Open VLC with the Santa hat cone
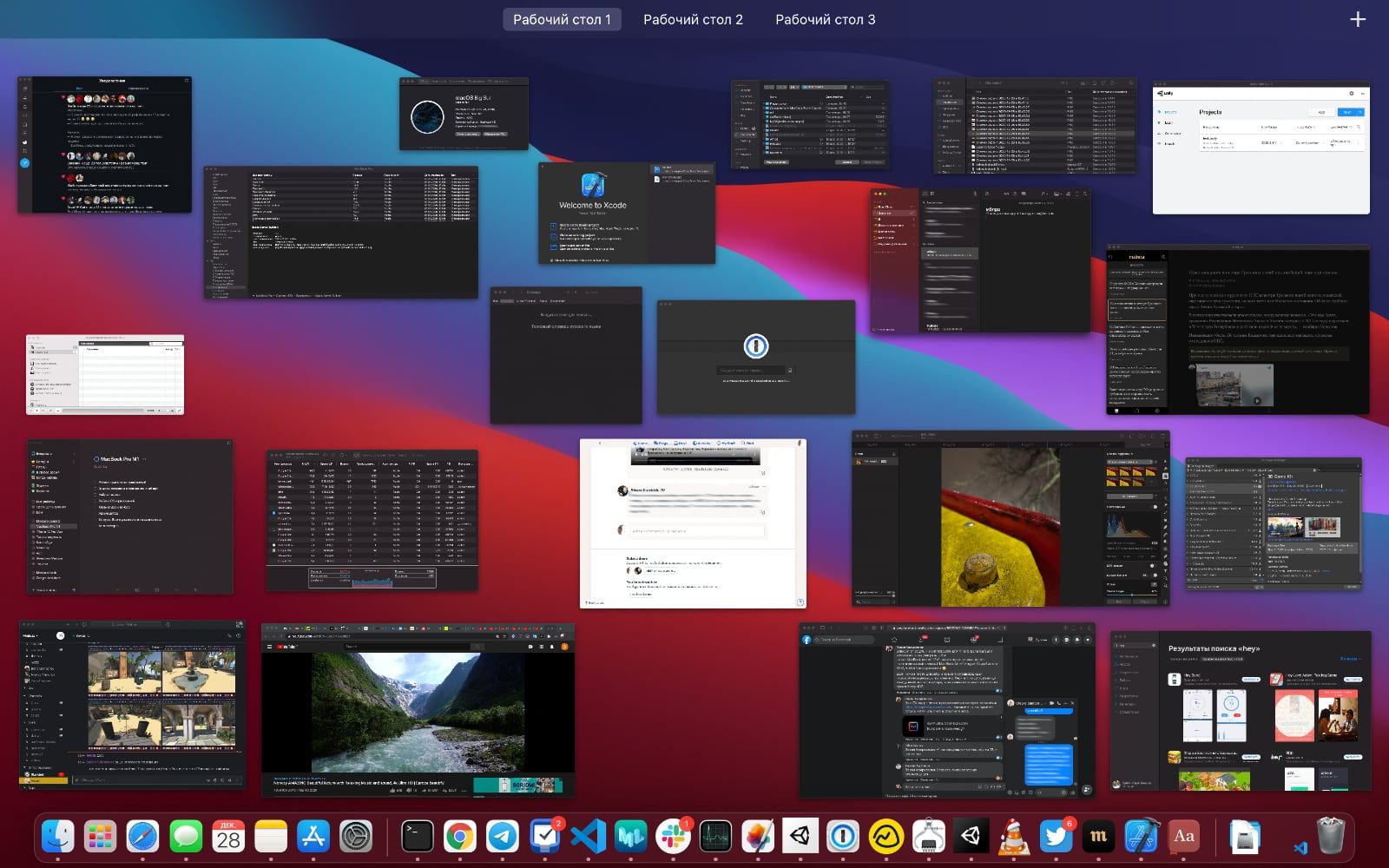This screenshot has width=1389, height=868. pos(1012,837)
